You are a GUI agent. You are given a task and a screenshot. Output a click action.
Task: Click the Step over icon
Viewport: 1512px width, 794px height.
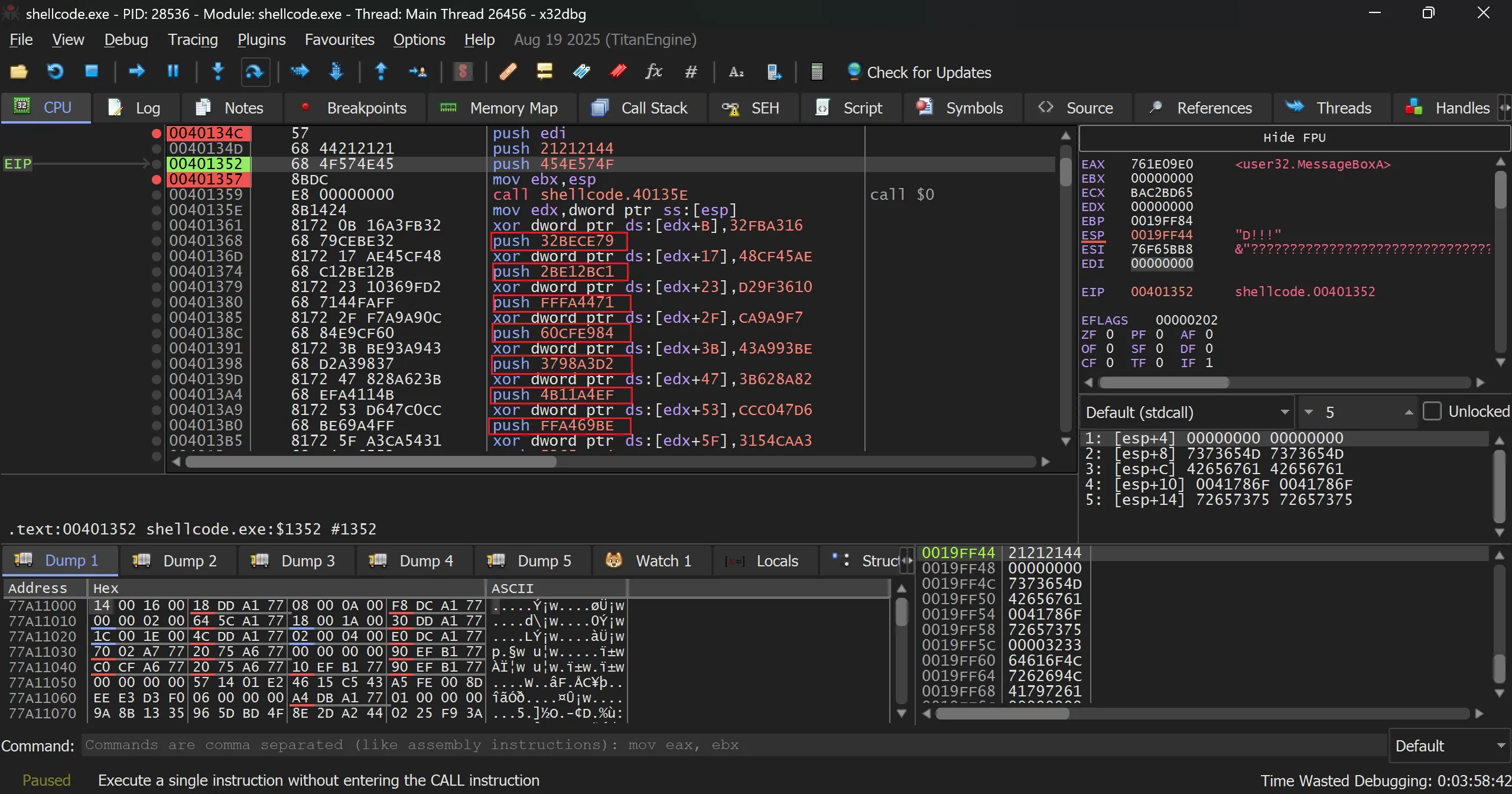(x=255, y=72)
